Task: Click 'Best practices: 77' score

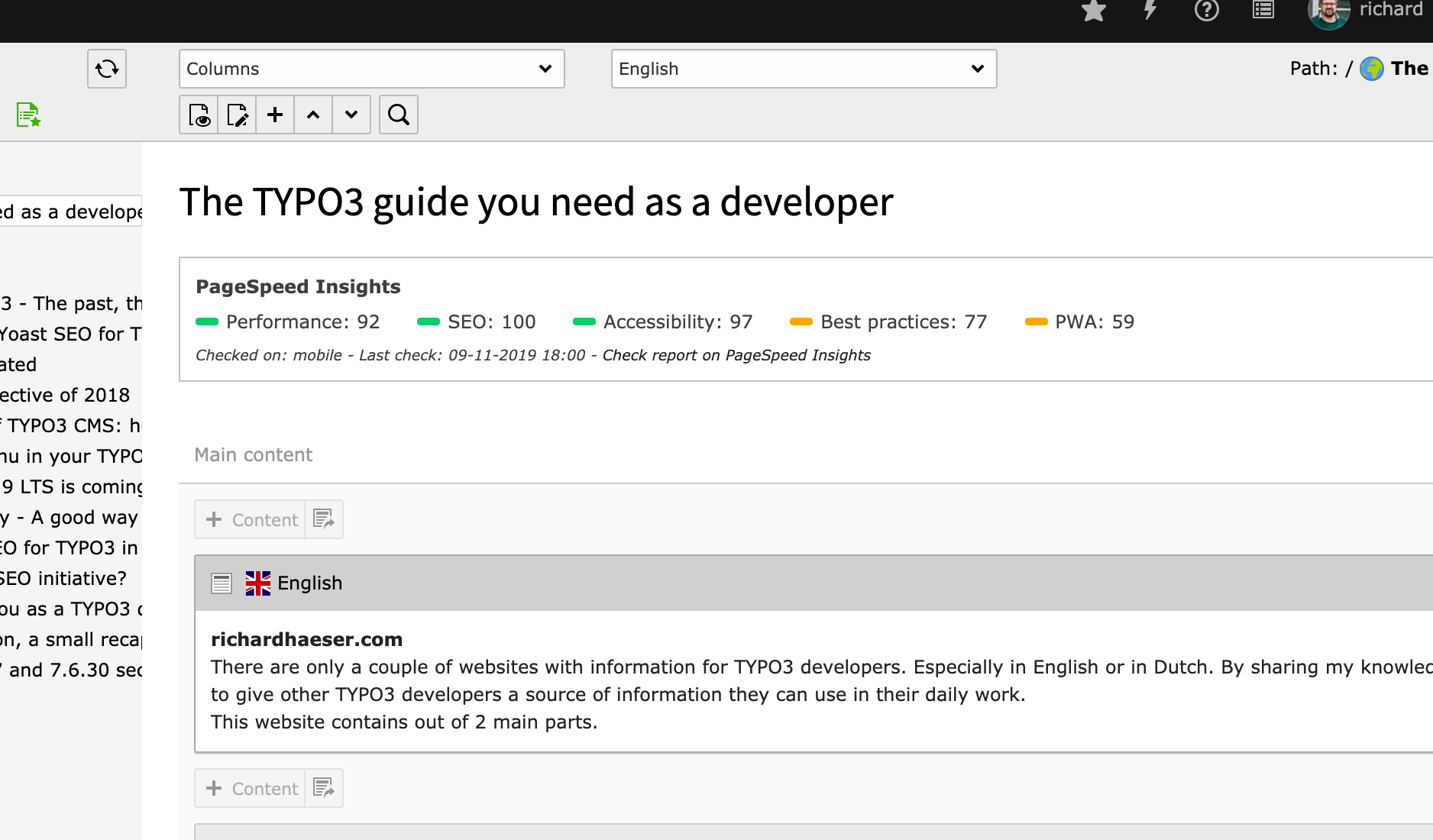Action: pyautogui.click(x=888, y=321)
